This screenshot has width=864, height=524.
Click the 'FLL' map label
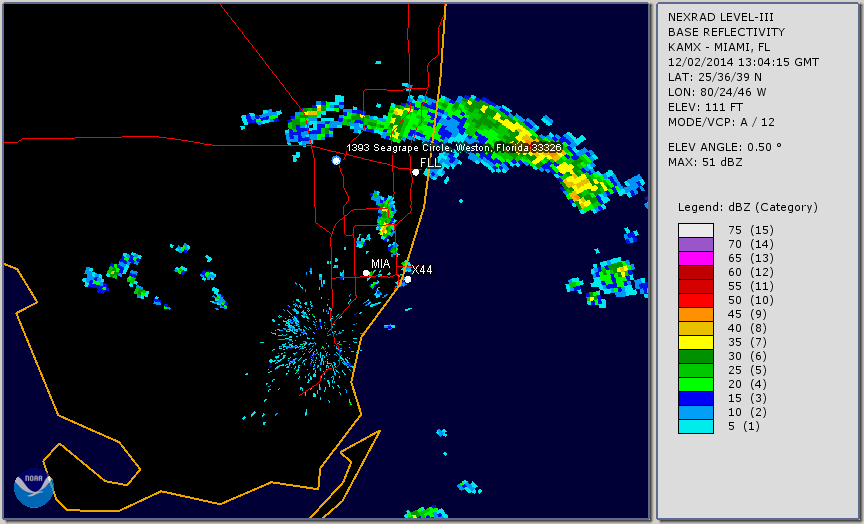pos(430,163)
